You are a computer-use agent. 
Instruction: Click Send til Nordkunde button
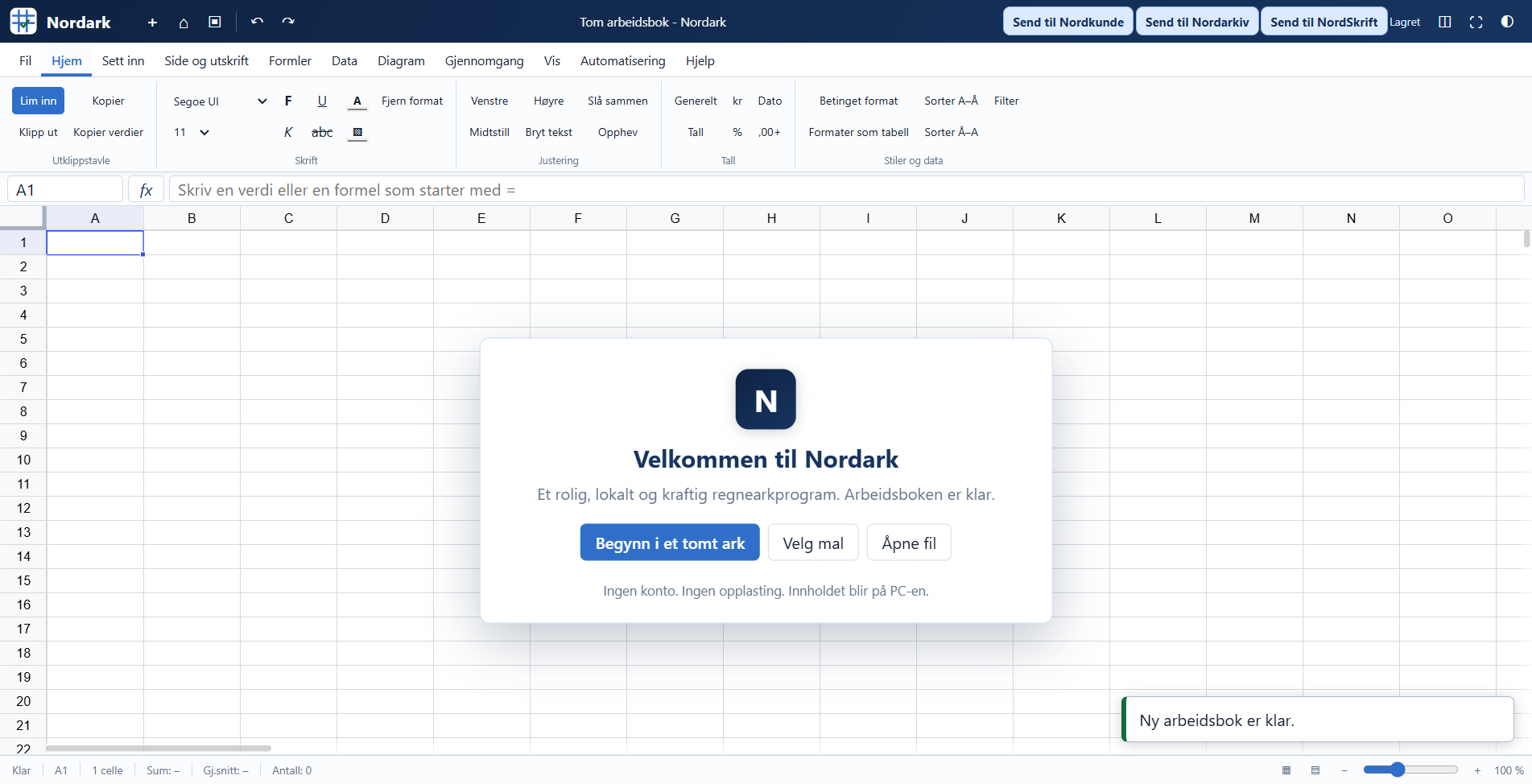(x=1068, y=22)
